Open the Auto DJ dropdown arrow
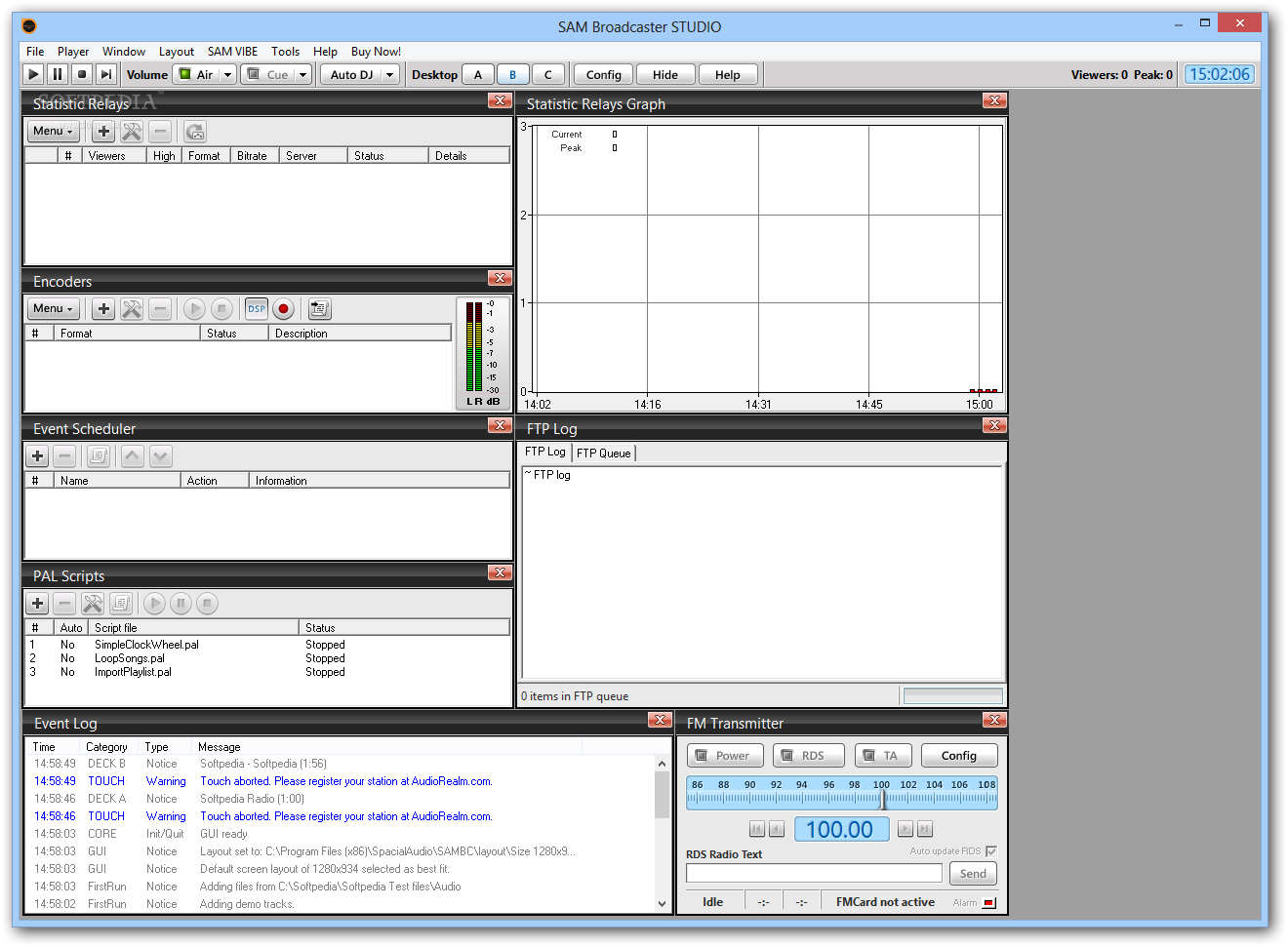1288x947 pixels. [x=389, y=74]
